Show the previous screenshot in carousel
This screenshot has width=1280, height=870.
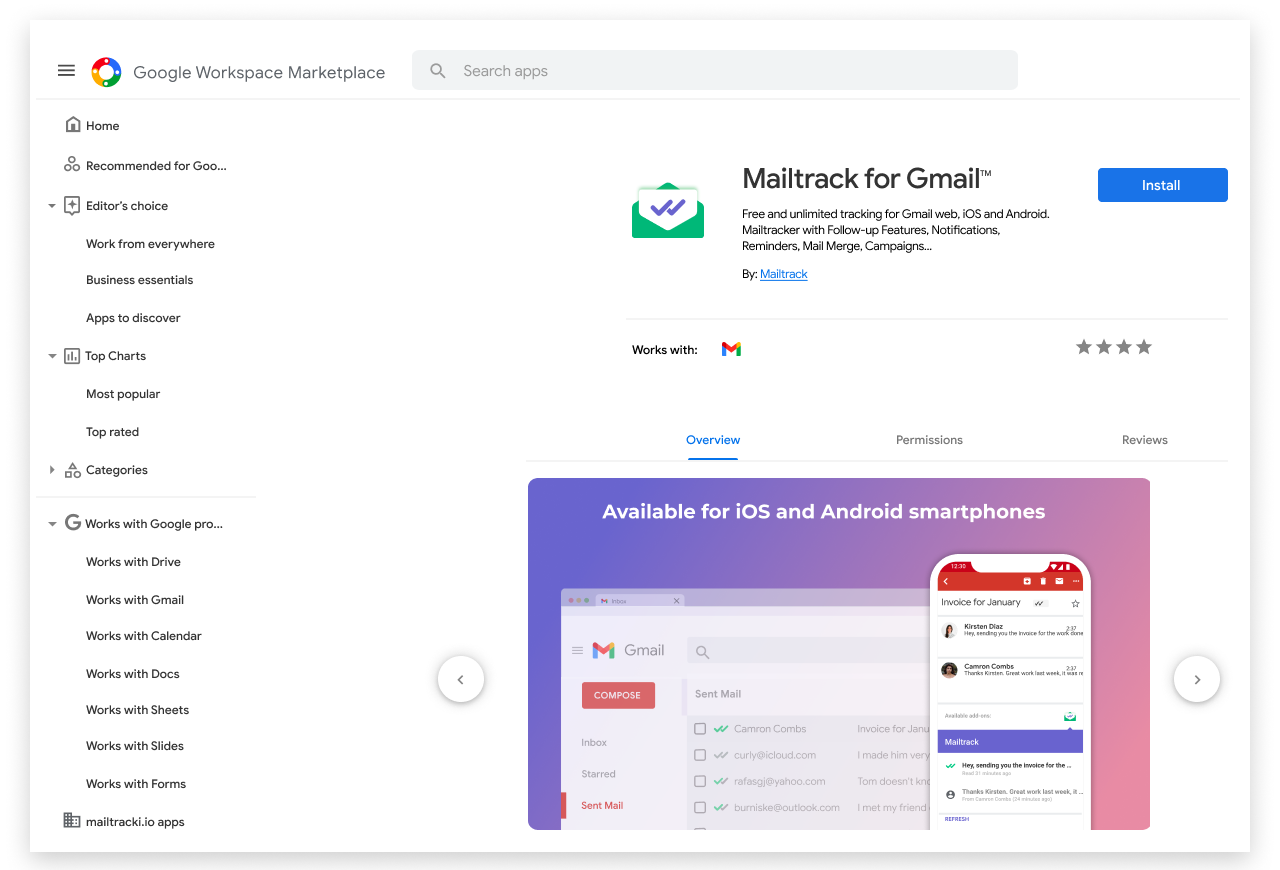click(x=461, y=680)
